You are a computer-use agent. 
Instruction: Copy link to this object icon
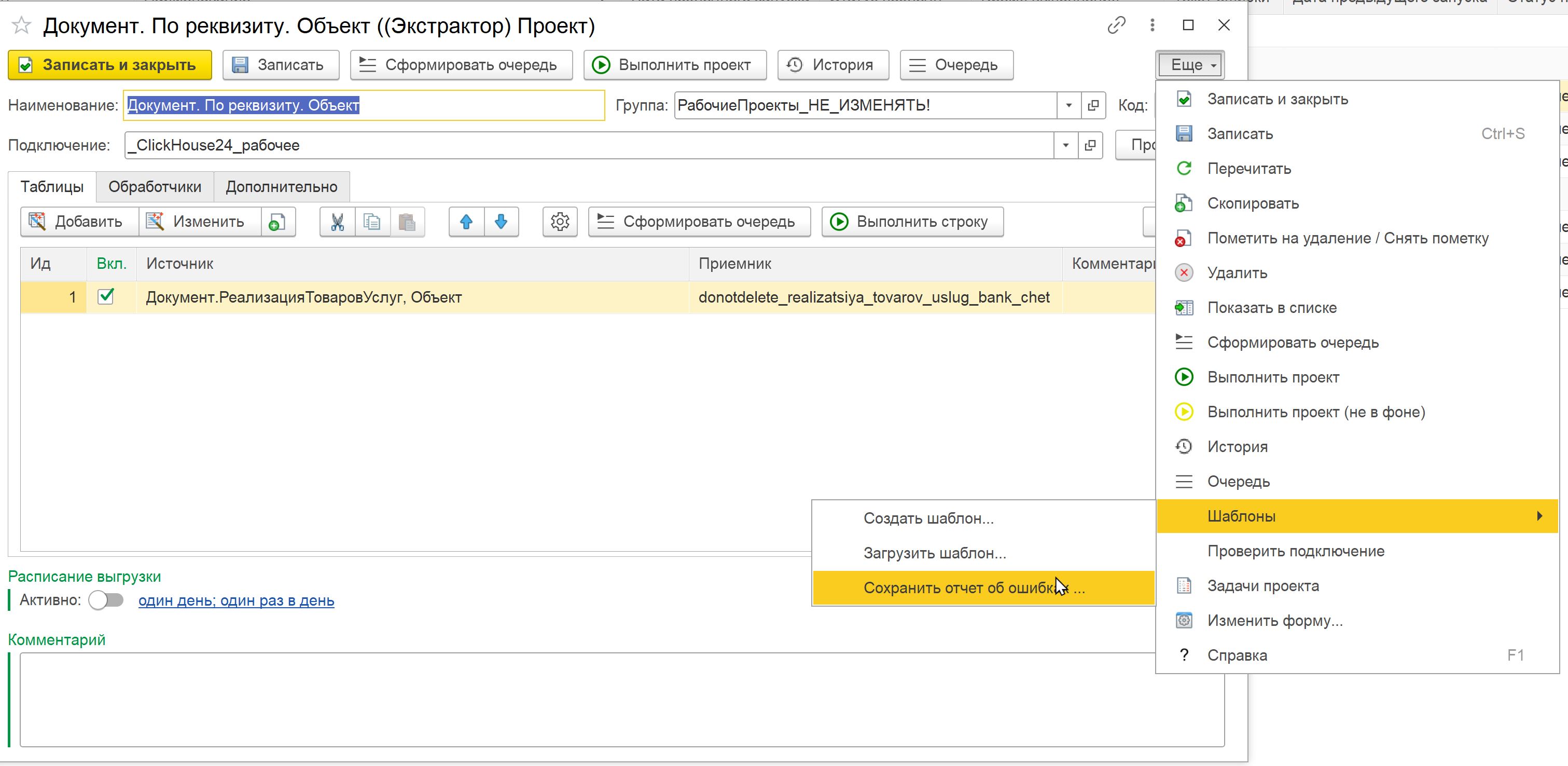pyautogui.click(x=1116, y=25)
